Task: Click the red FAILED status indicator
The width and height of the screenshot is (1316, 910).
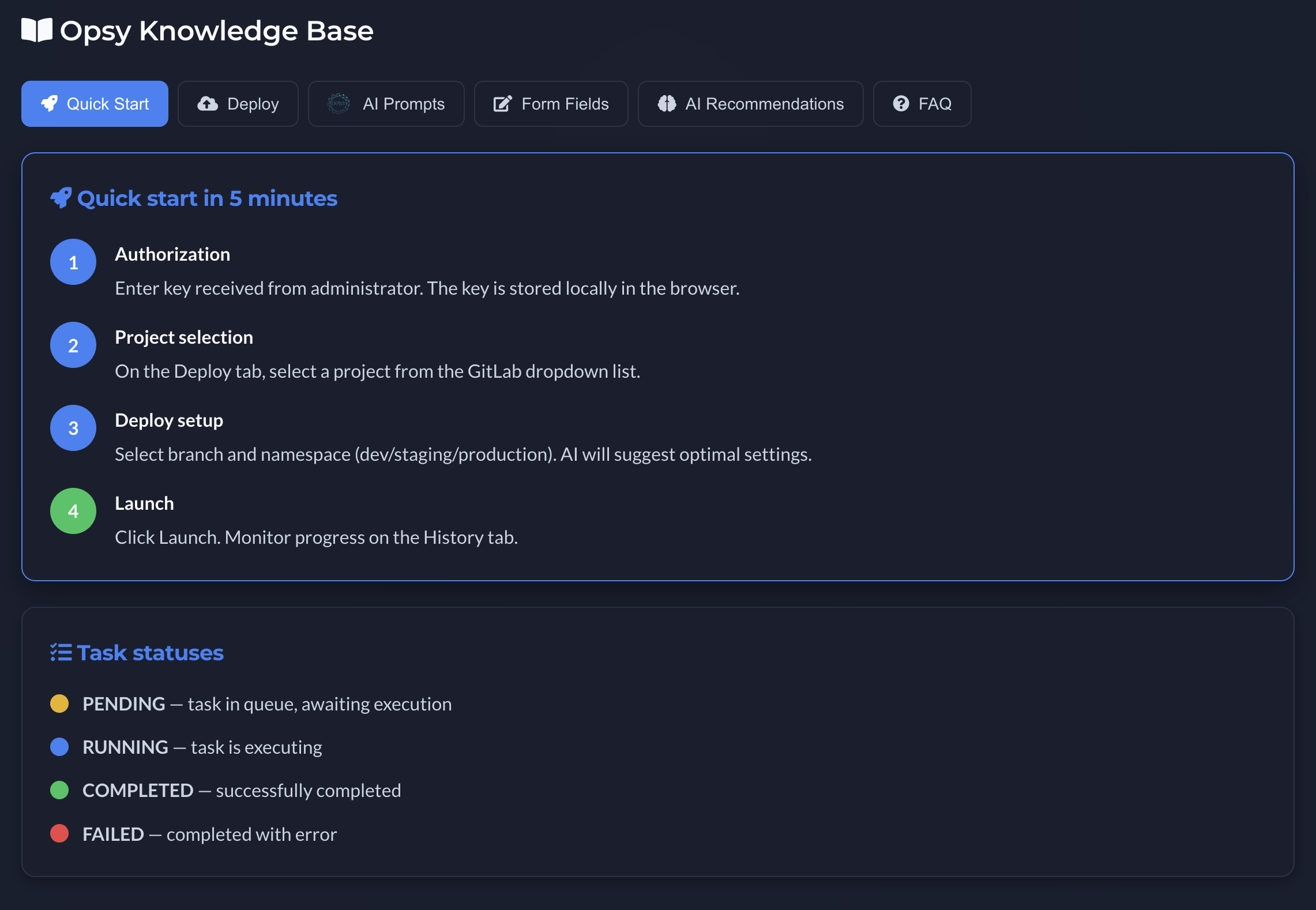Action: tap(59, 834)
